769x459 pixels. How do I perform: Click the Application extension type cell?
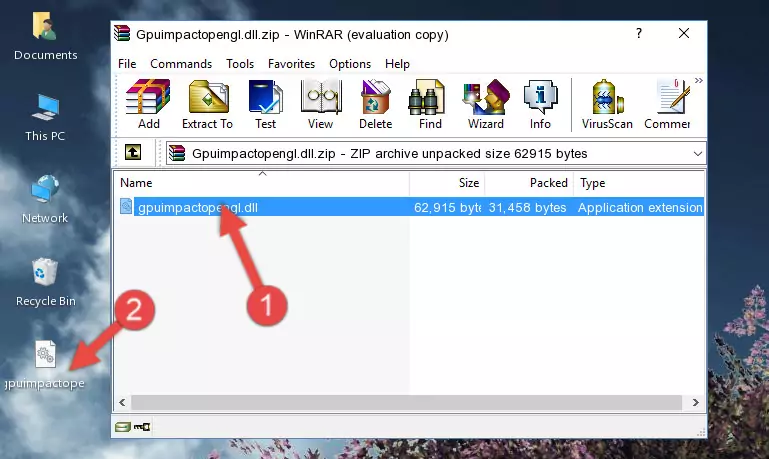pos(640,207)
